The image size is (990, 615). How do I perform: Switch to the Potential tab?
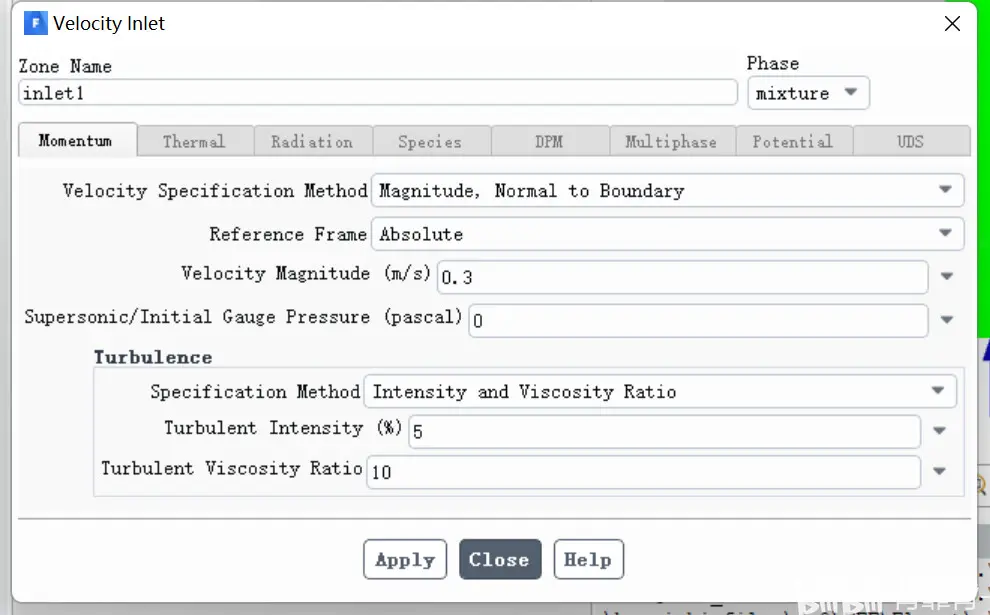click(794, 141)
